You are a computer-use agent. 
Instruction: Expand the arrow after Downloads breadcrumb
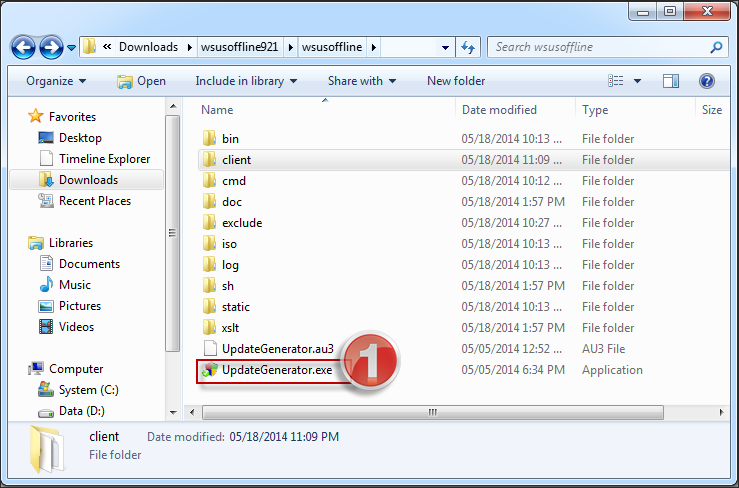tap(189, 47)
